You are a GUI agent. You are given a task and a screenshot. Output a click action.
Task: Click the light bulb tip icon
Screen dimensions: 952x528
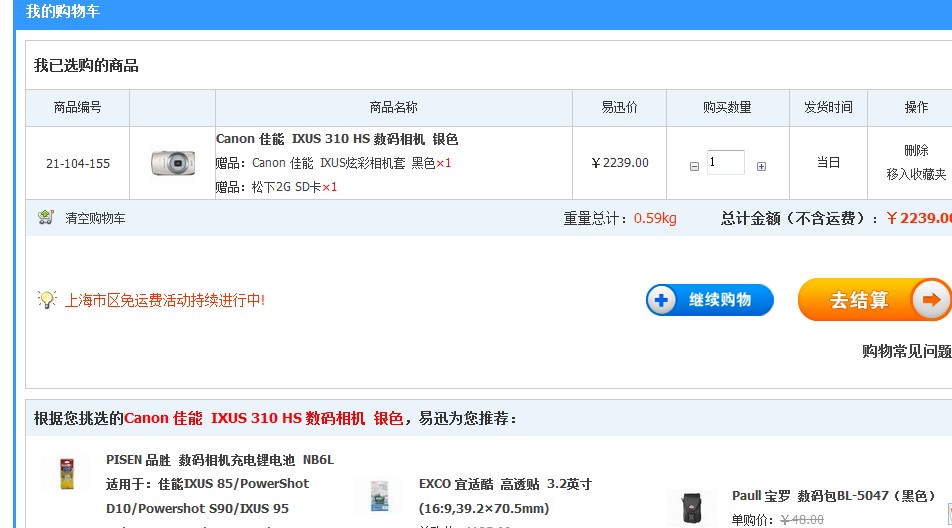pyautogui.click(x=47, y=299)
